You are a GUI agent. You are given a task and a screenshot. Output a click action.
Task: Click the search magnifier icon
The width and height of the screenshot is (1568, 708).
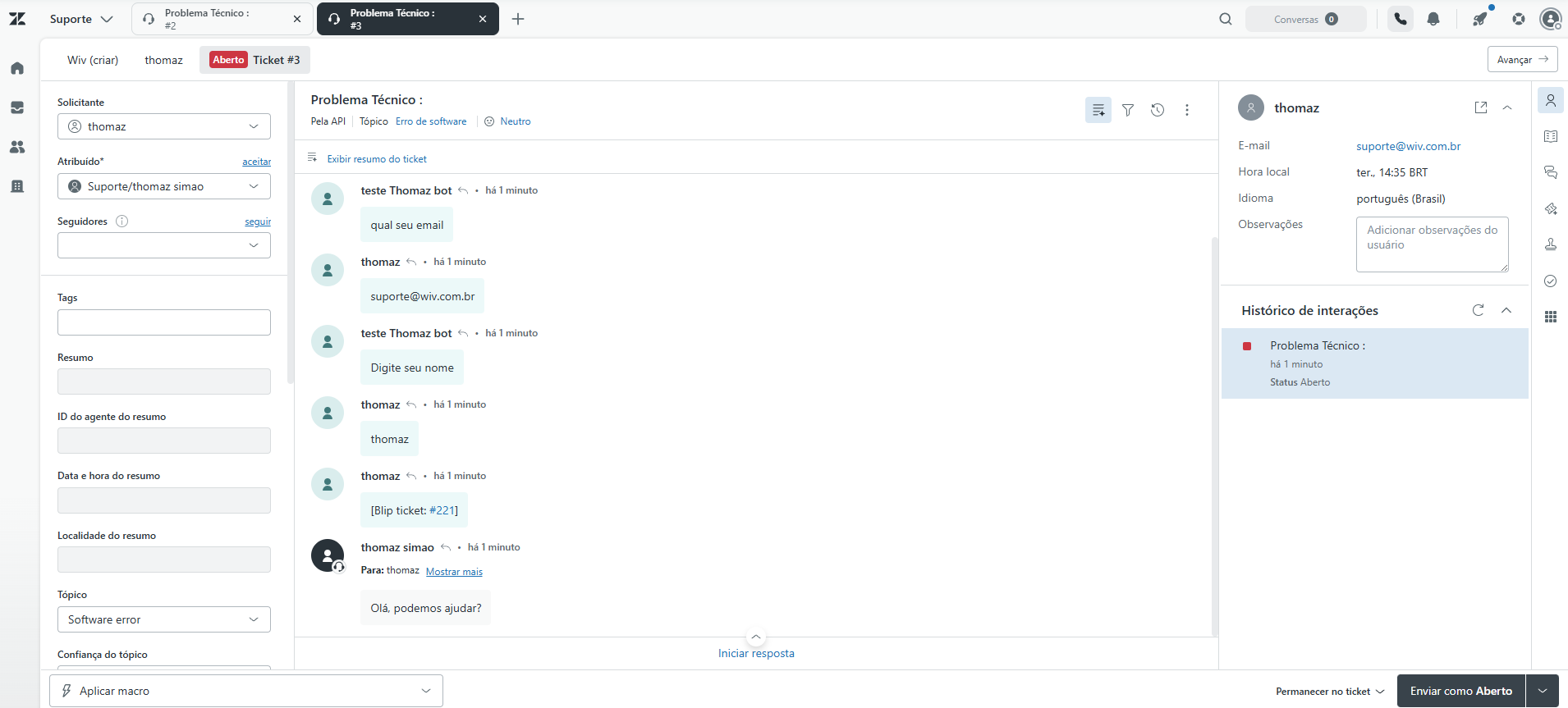point(1226,19)
